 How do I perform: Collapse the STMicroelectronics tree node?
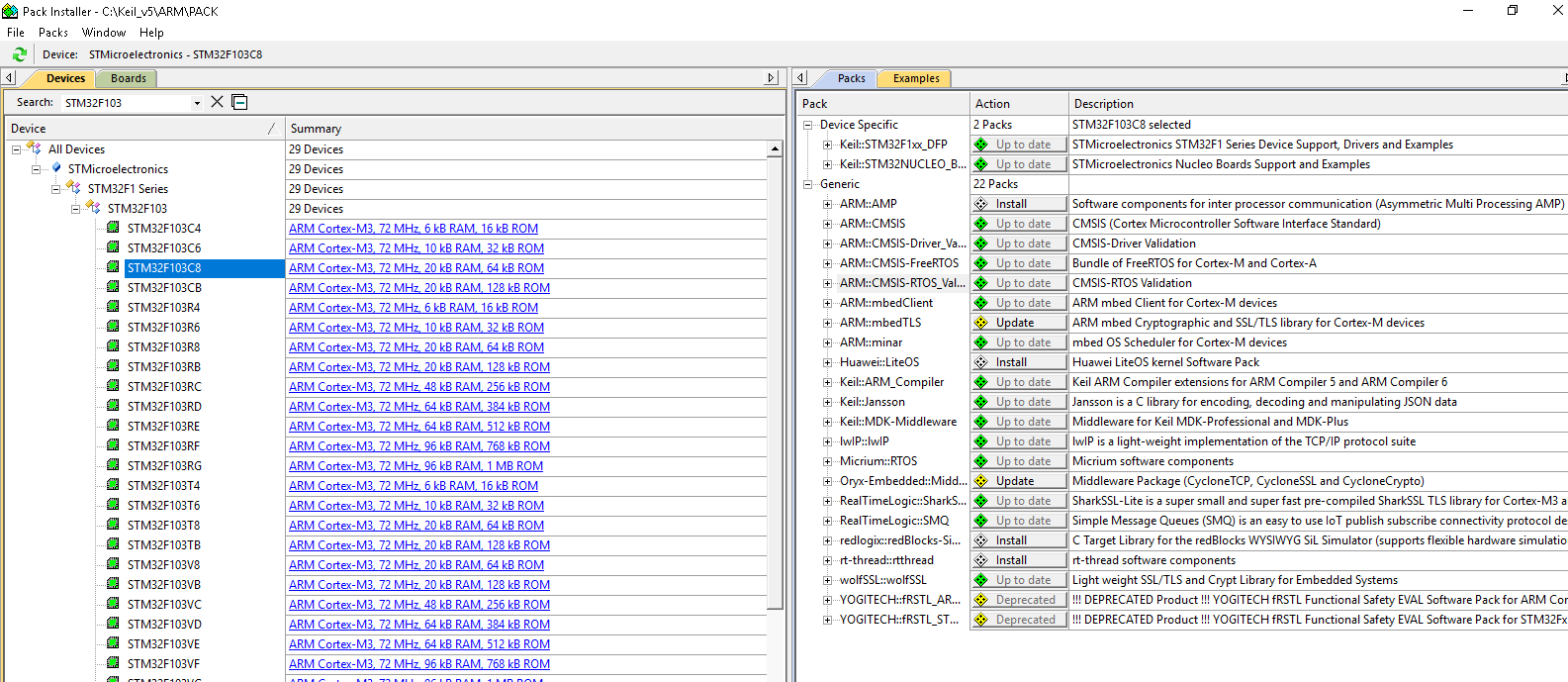point(36,169)
